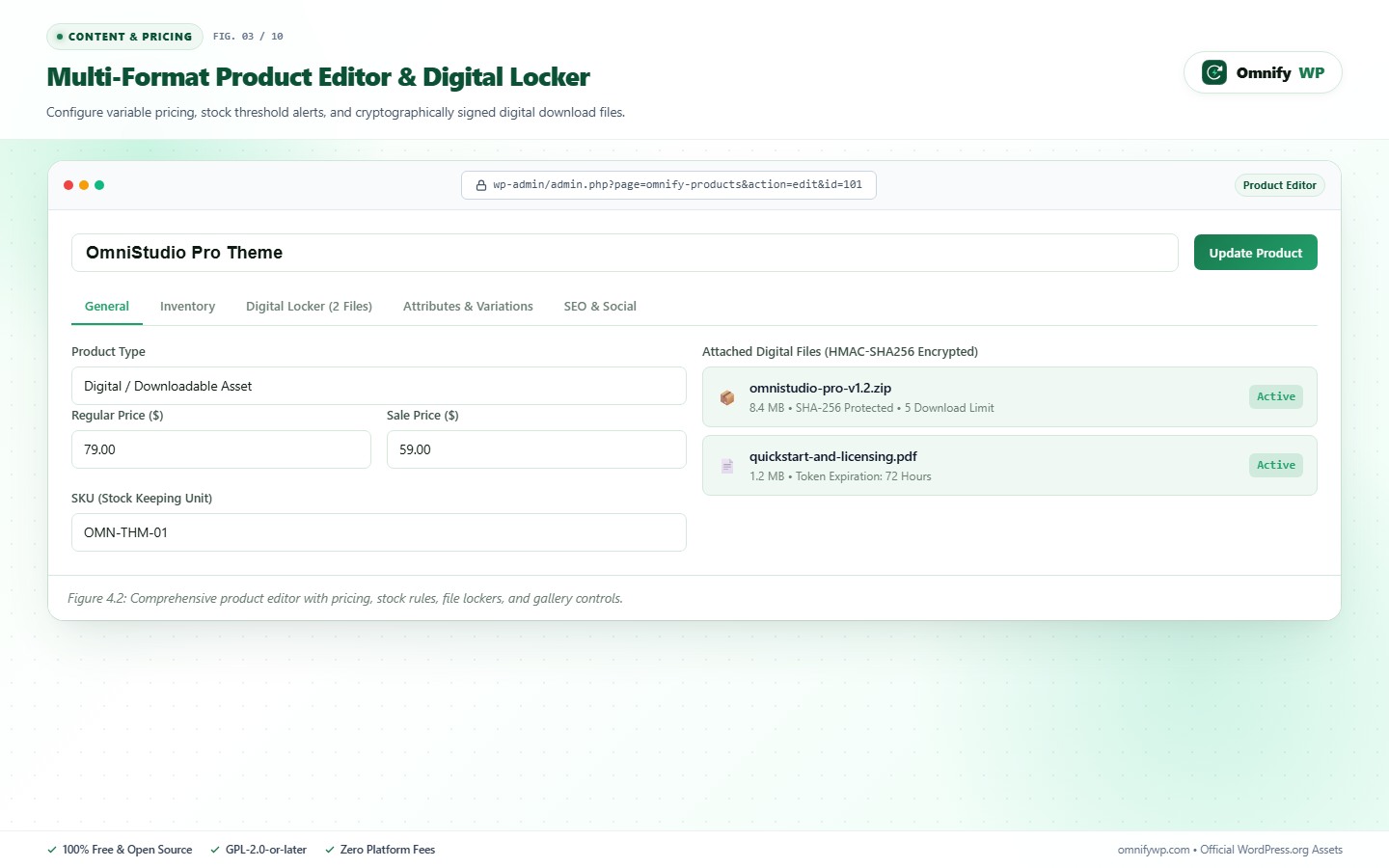Image resolution: width=1389 pixels, height=868 pixels.
Task: Click the quickstart-and-licensing.pdf file name
Action: [x=833, y=456]
